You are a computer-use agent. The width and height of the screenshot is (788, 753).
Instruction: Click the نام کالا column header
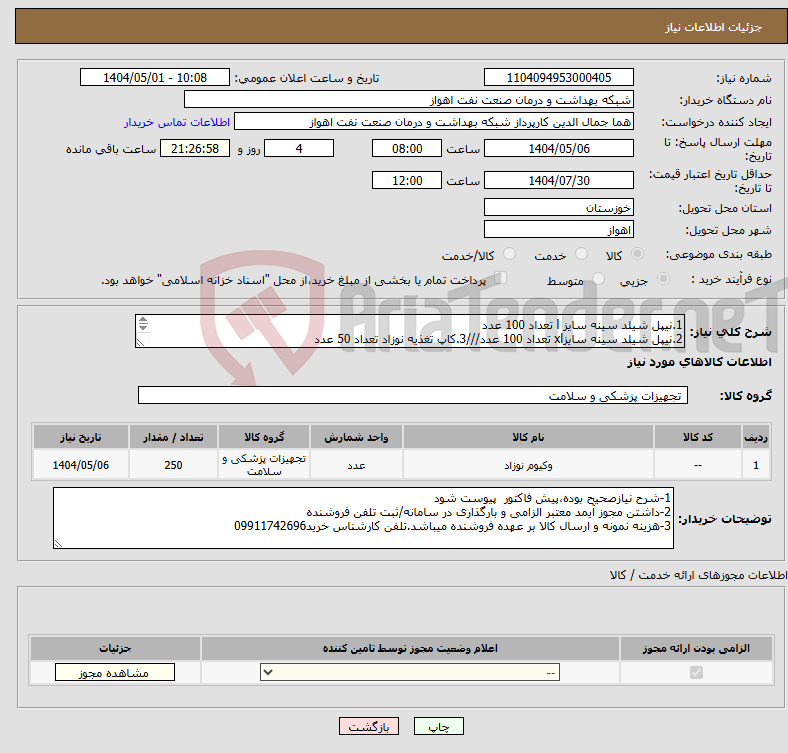coord(527,438)
